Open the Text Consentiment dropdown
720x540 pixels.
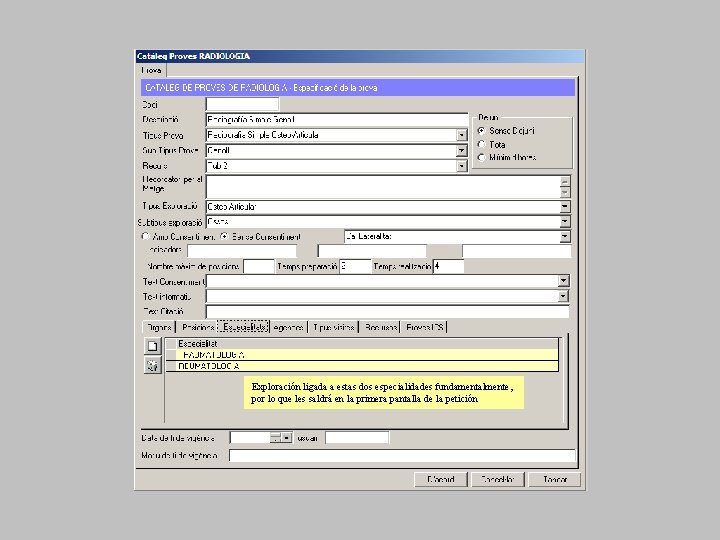(x=563, y=281)
